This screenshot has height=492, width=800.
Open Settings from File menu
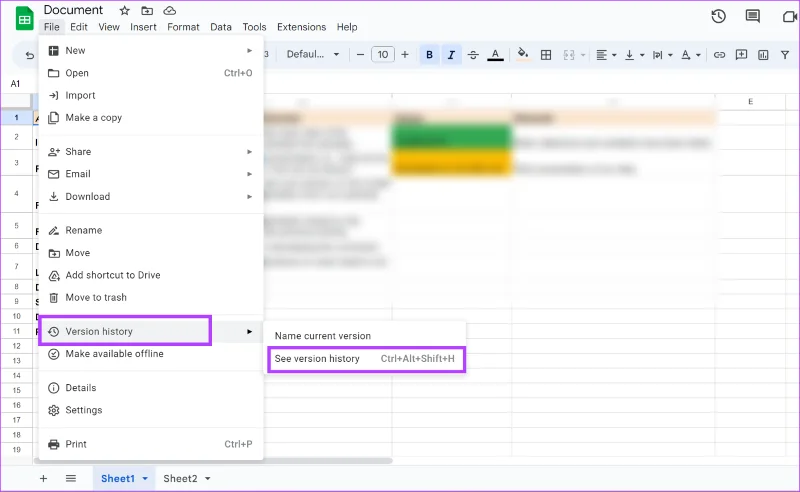[x=151, y=410]
